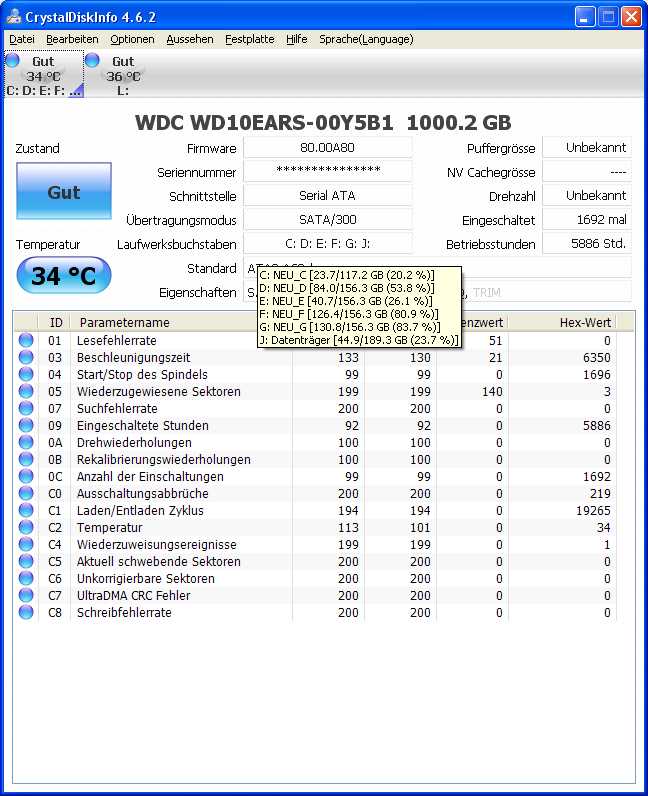The height and width of the screenshot is (796, 648).
Task: Click the Betriebsstunden 5886 Std. field
Action: point(587,244)
